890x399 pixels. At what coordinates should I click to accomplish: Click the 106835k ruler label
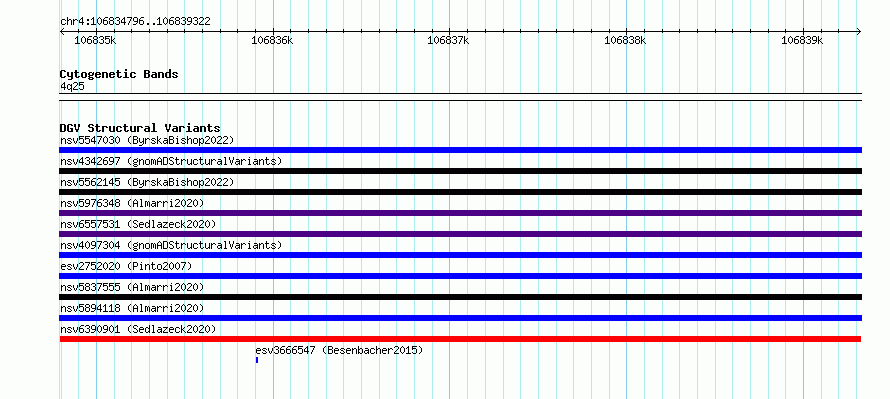point(95,40)
